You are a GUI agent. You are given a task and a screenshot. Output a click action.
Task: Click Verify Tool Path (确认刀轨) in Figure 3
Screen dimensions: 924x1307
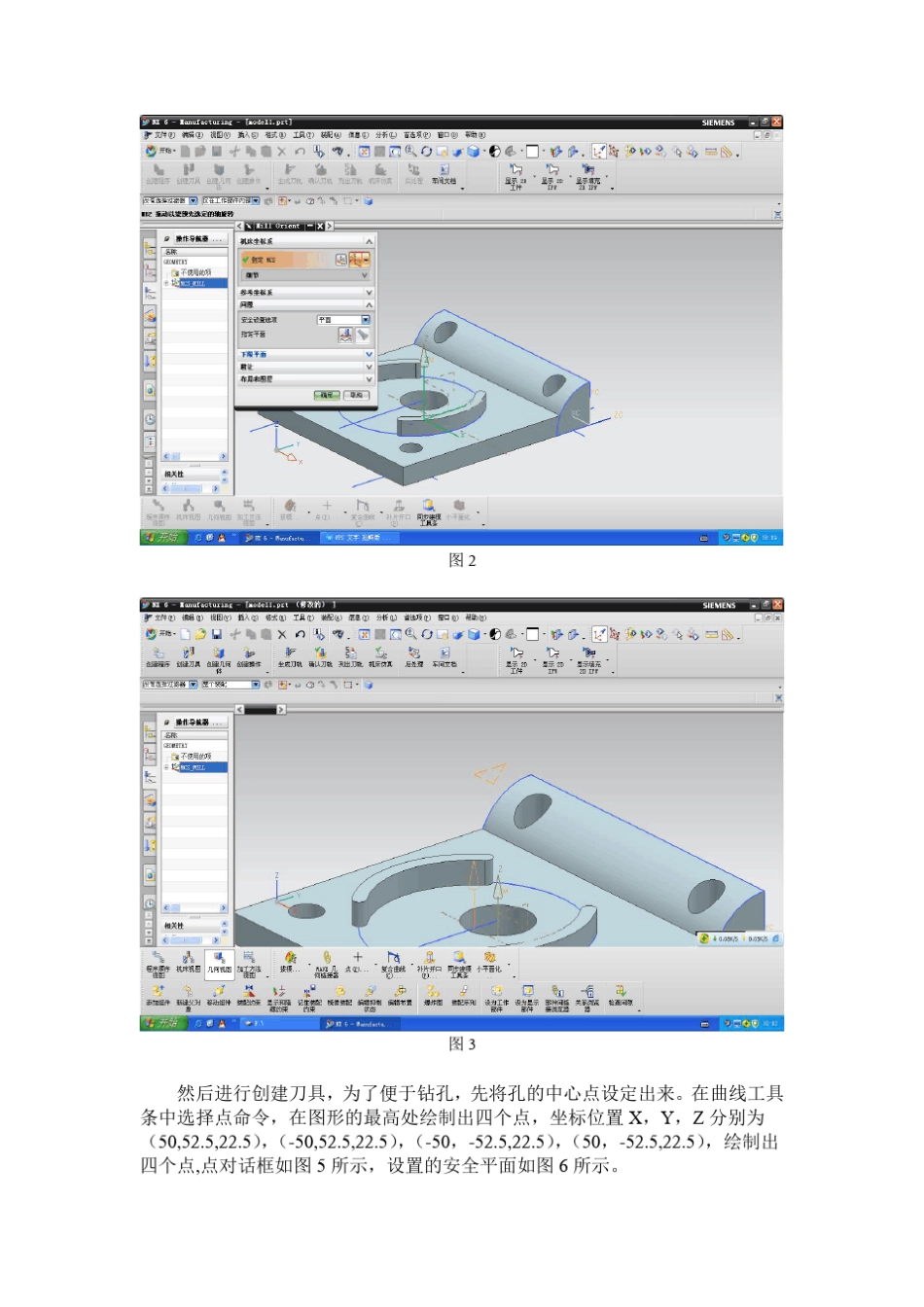320,656
